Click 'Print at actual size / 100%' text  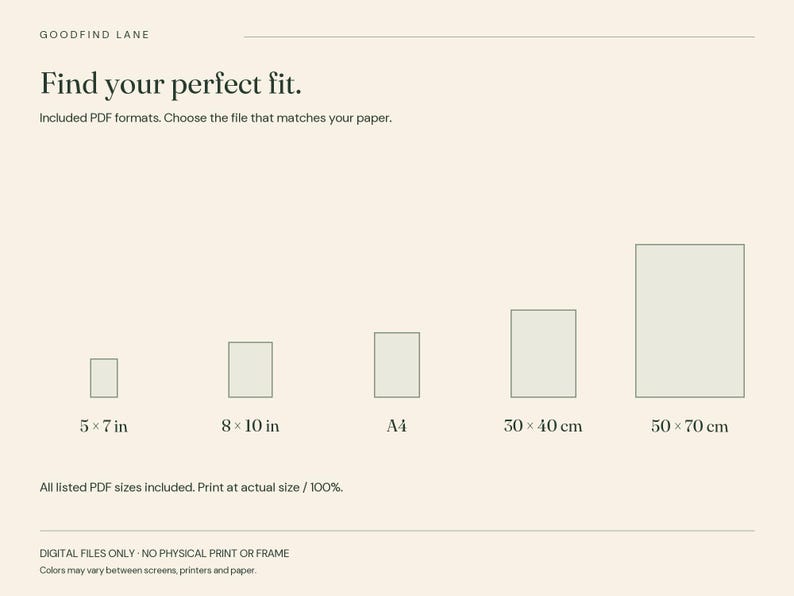tap(270, 488)
